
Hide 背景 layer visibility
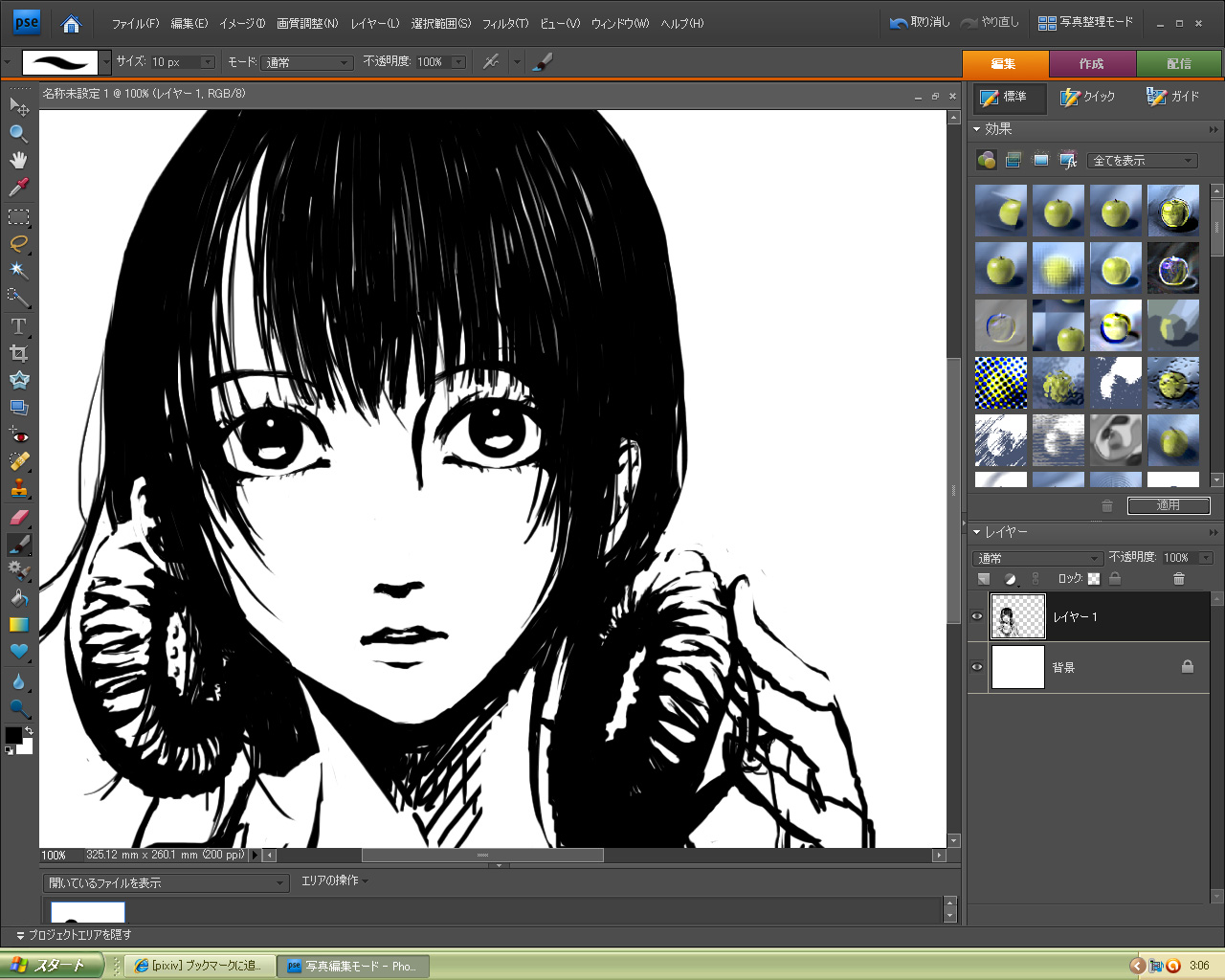tap(976, 666)
